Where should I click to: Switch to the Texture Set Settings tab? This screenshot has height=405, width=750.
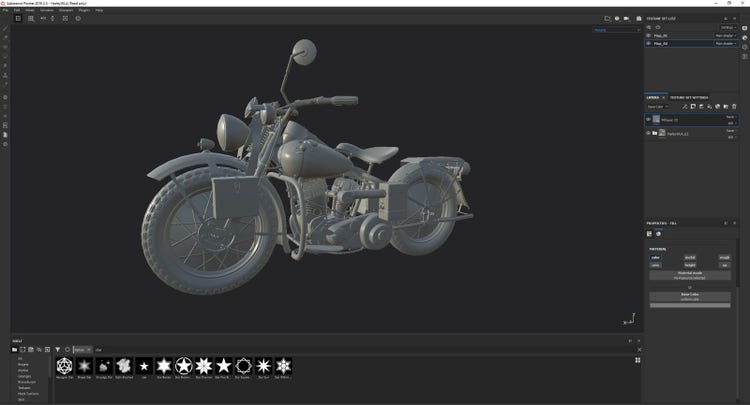(689, 98)
